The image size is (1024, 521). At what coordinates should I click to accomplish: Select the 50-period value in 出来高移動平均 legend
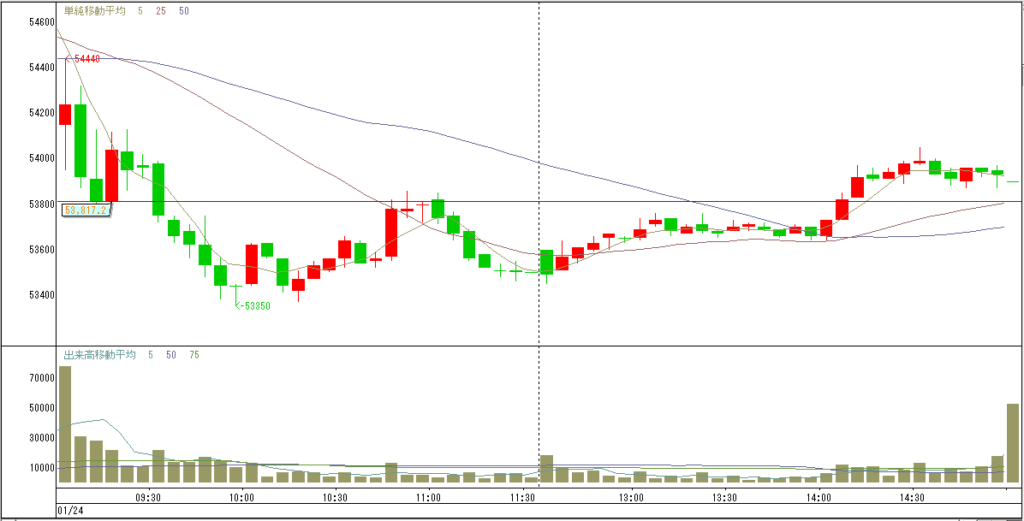pyautogui.click(x=172, y=355)
